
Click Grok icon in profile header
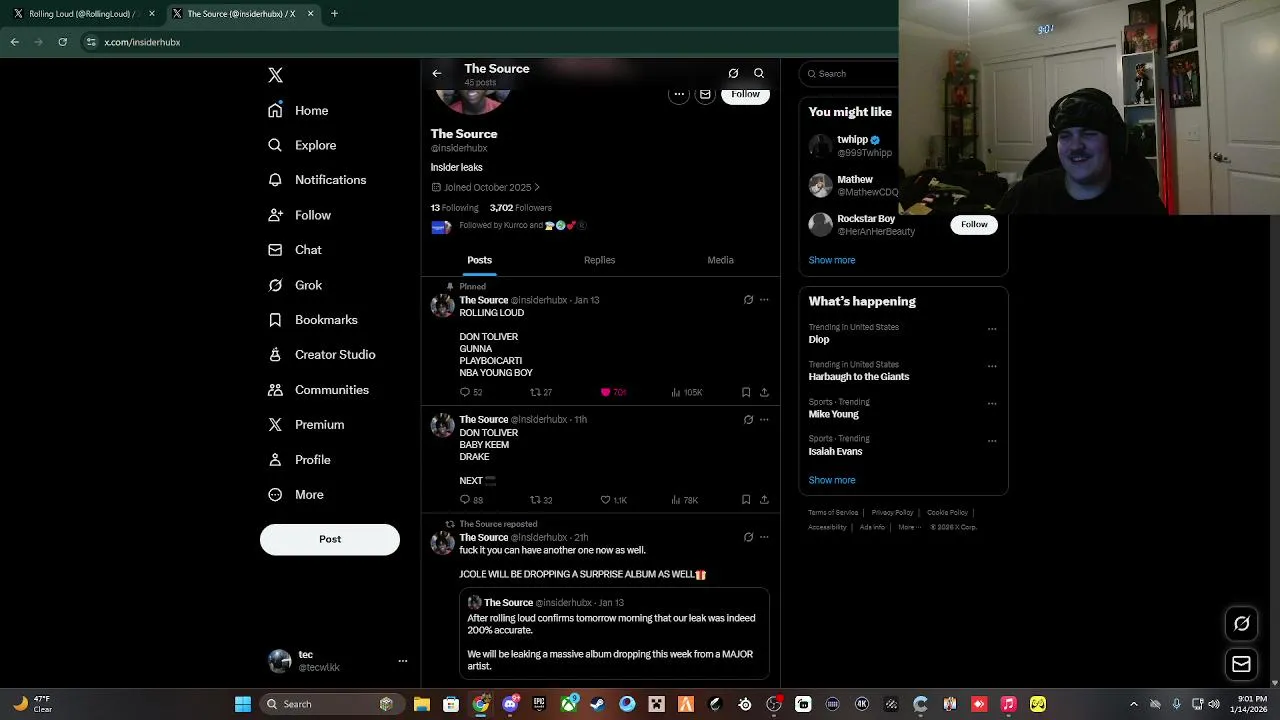coord(733,73)
